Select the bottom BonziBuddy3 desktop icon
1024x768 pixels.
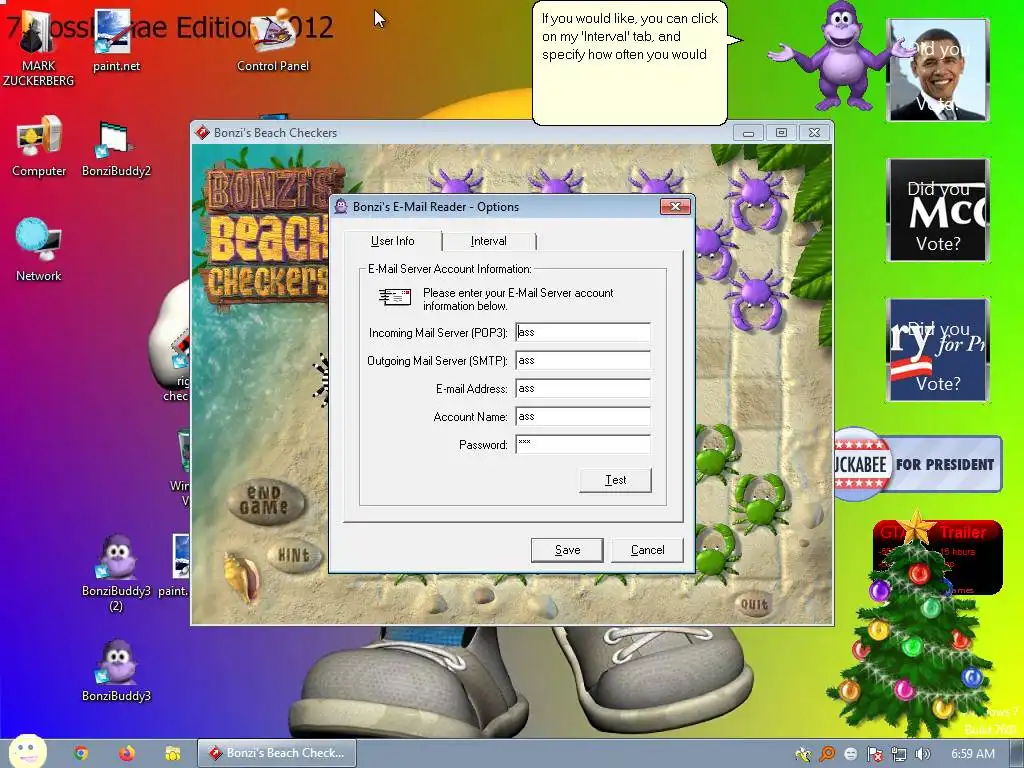click(x=116, y=671)
